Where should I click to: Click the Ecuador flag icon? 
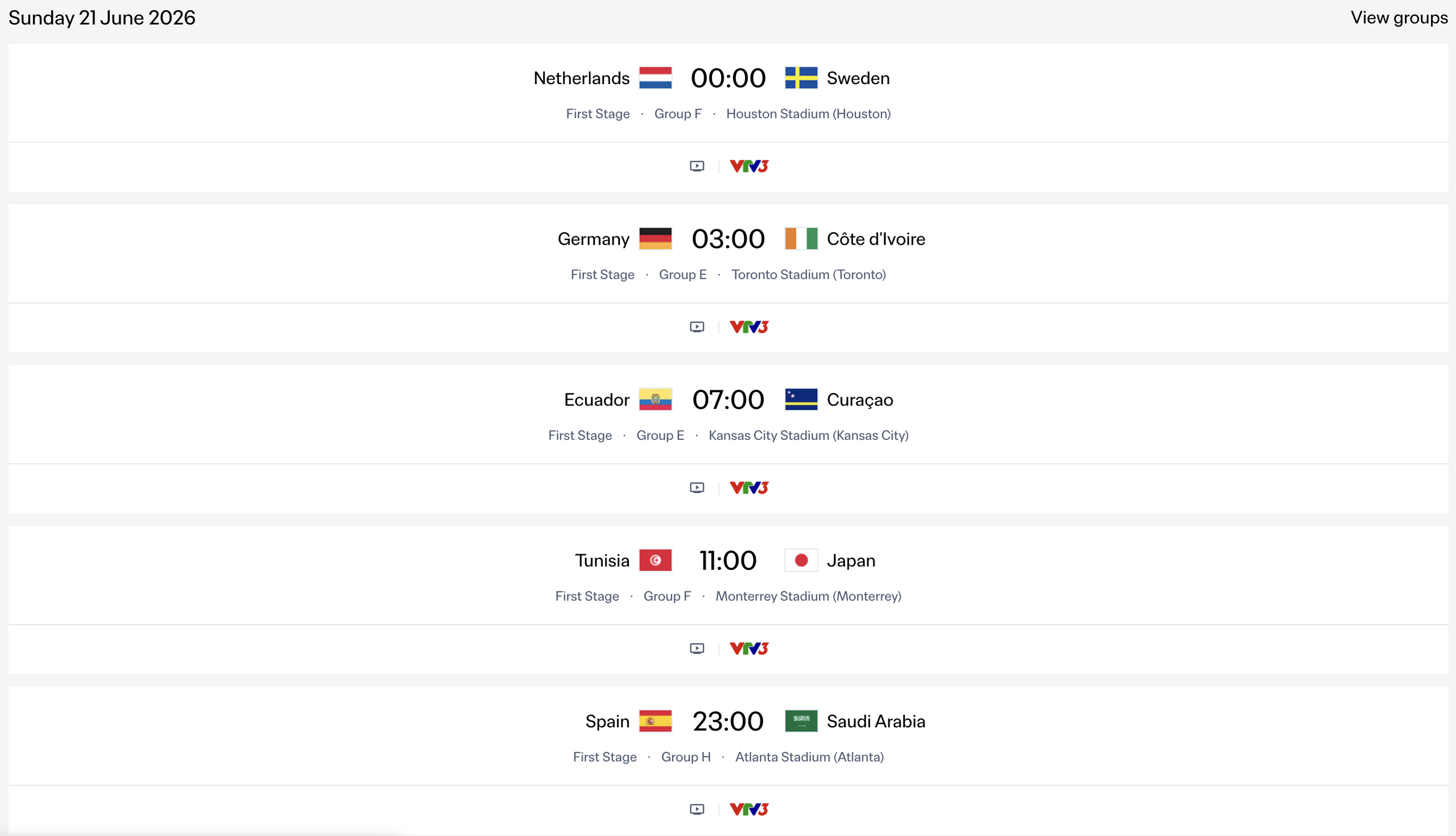655,400
